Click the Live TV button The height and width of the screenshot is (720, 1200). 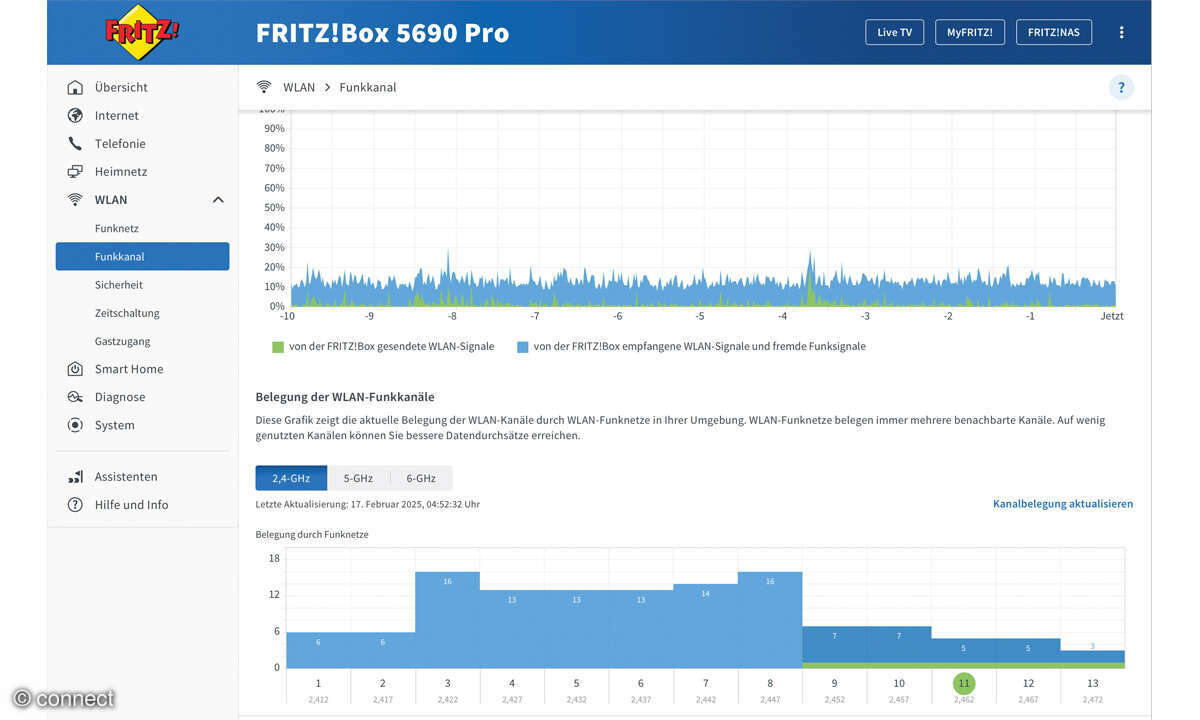pyautogui.click(x=894, y=32)
